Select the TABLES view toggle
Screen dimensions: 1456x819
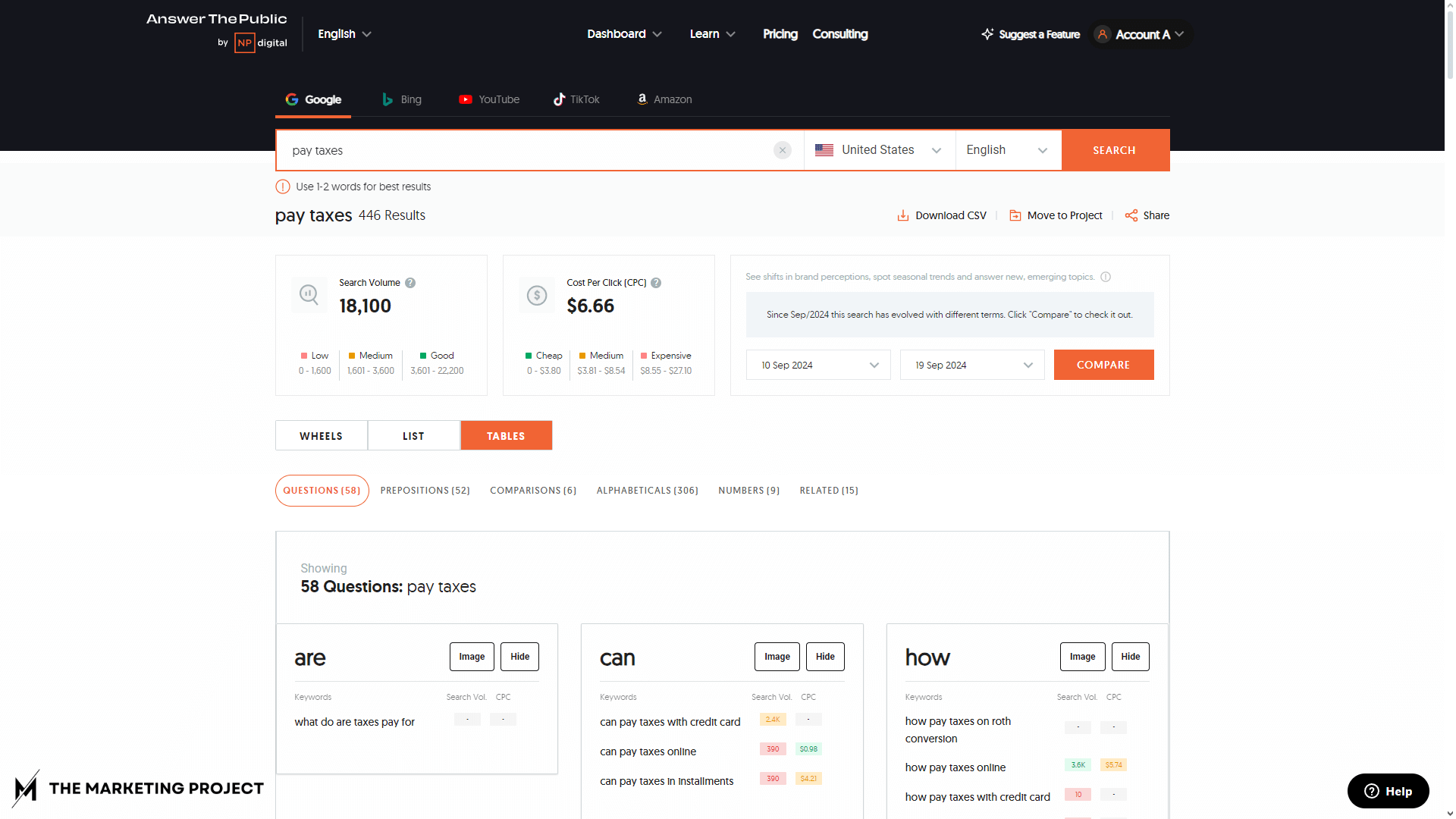[506, 435]
